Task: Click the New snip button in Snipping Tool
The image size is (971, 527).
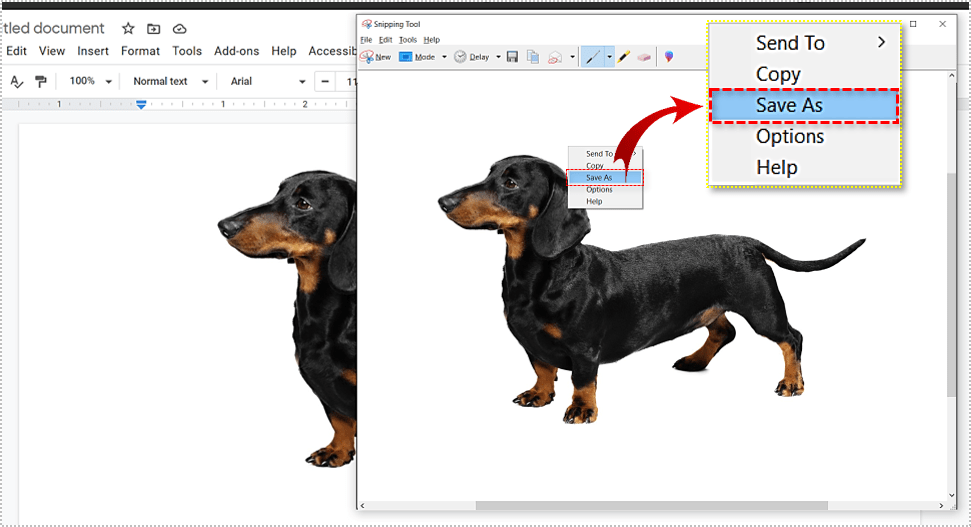Action: (376, 57)
